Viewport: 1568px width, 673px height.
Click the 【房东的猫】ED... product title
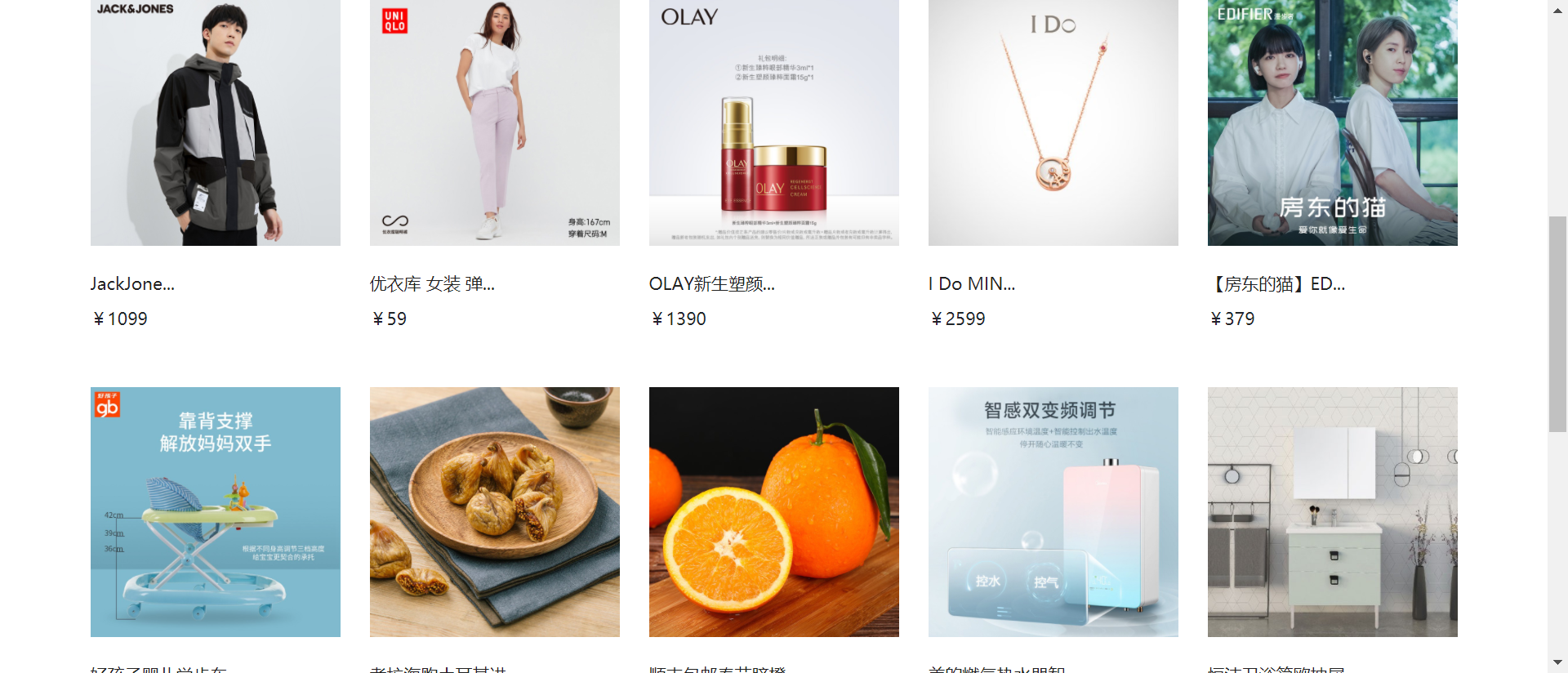pos(1276,284)
